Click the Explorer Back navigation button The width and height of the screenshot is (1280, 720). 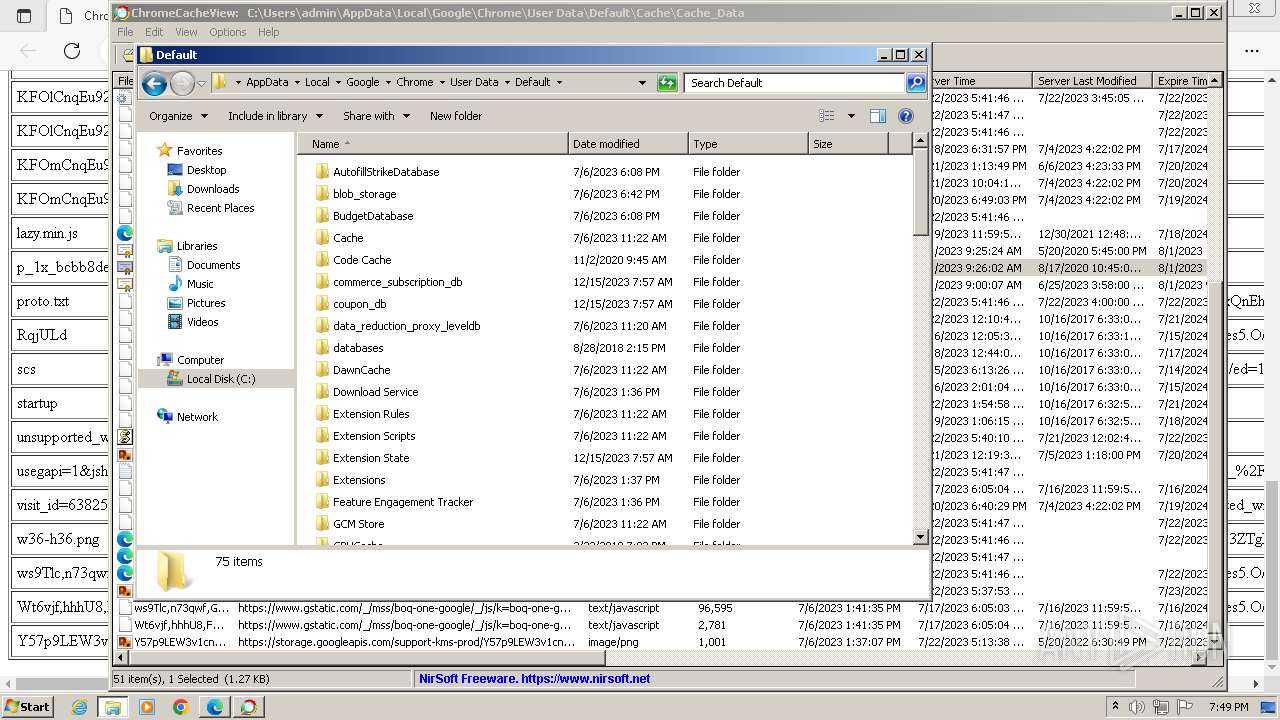[154, 83]
